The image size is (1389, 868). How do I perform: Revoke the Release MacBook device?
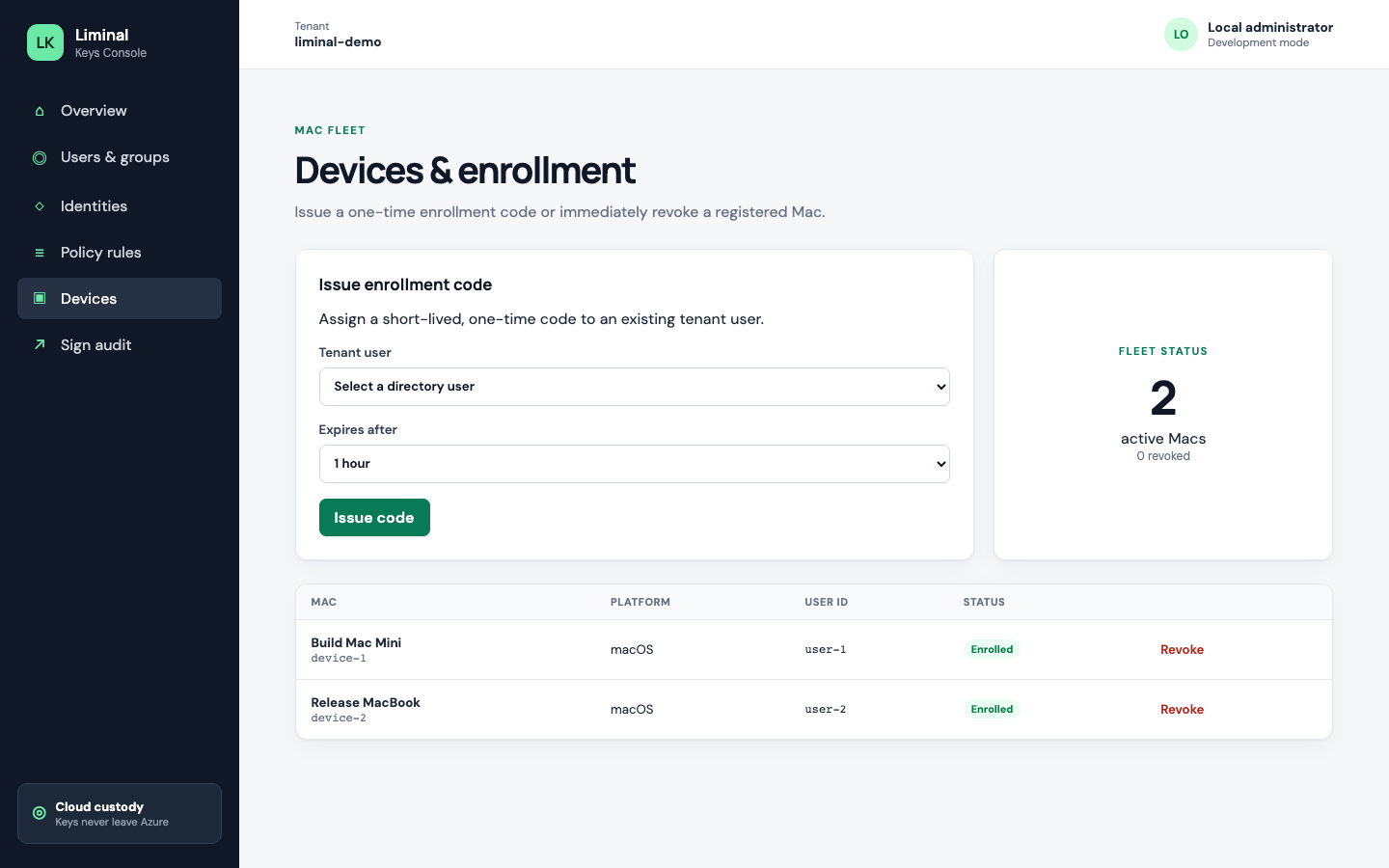pyautogui.click(x=1182, y=710)
